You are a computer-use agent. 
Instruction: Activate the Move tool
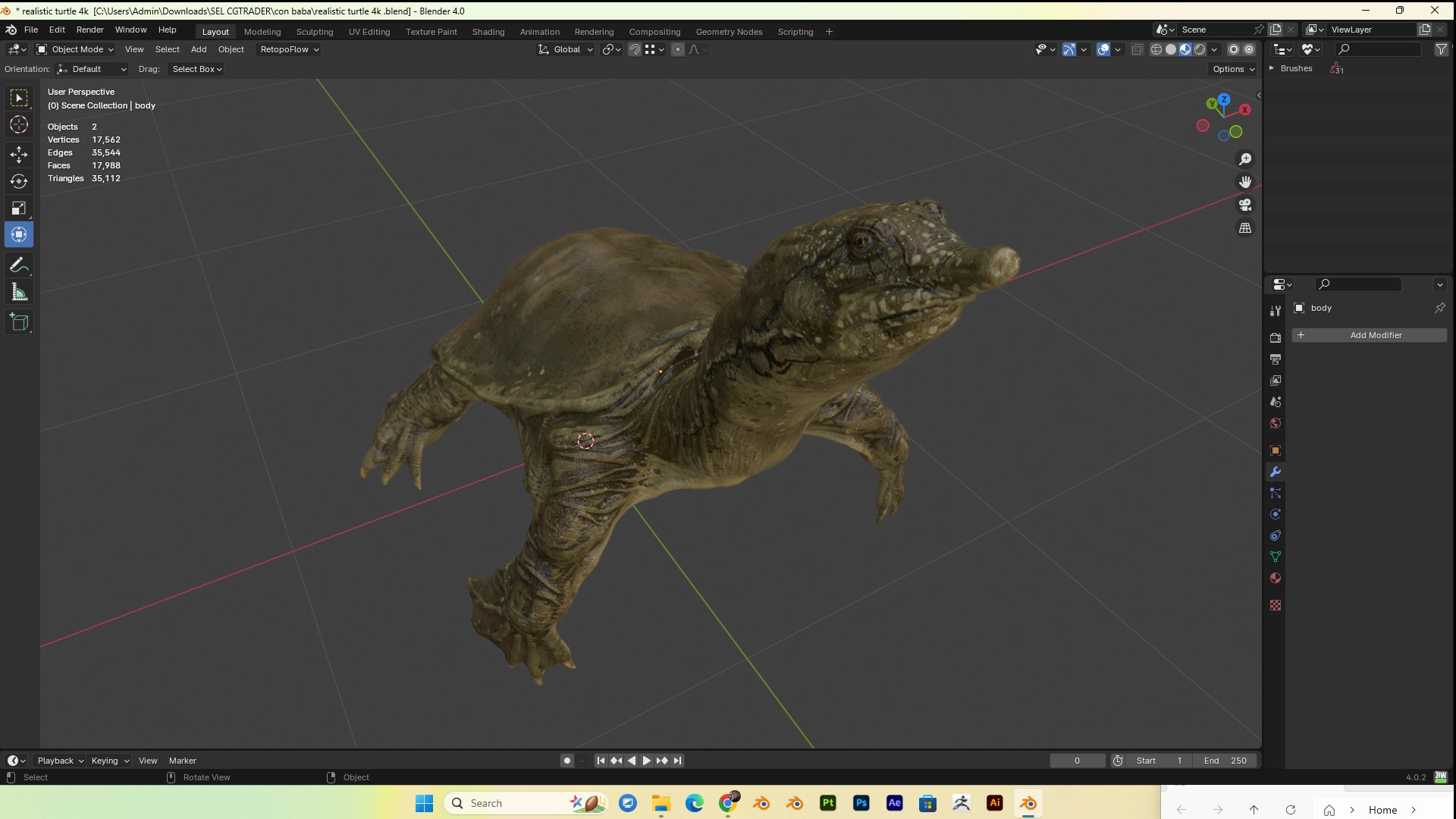point(19,155)
